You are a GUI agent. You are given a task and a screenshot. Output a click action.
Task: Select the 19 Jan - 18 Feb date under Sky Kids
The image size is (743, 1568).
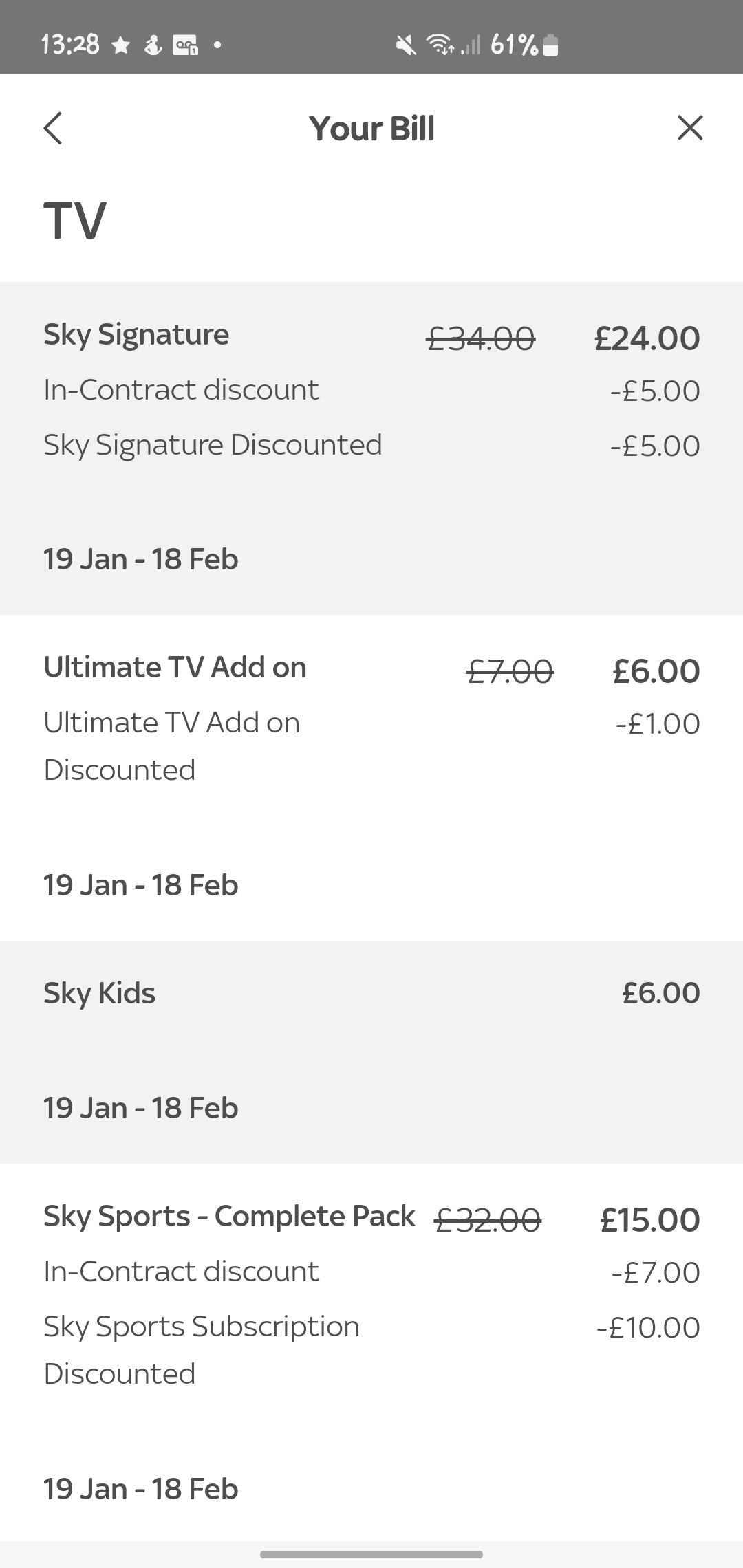point(140,1107)
